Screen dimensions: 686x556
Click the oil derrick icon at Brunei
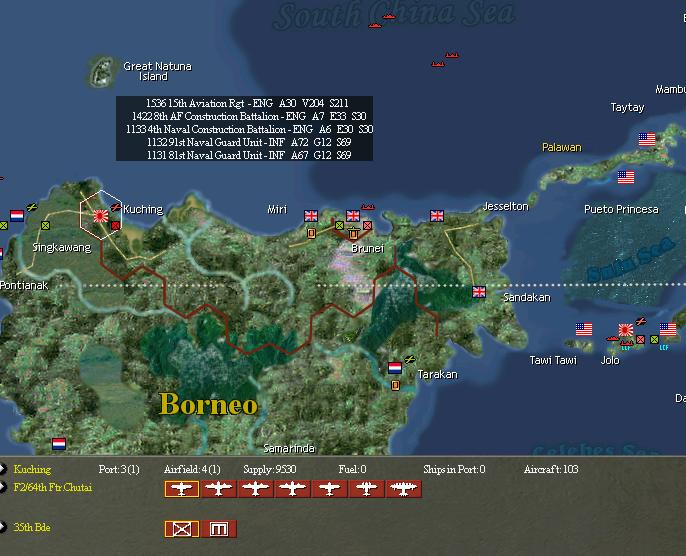(x=353, y=233)
